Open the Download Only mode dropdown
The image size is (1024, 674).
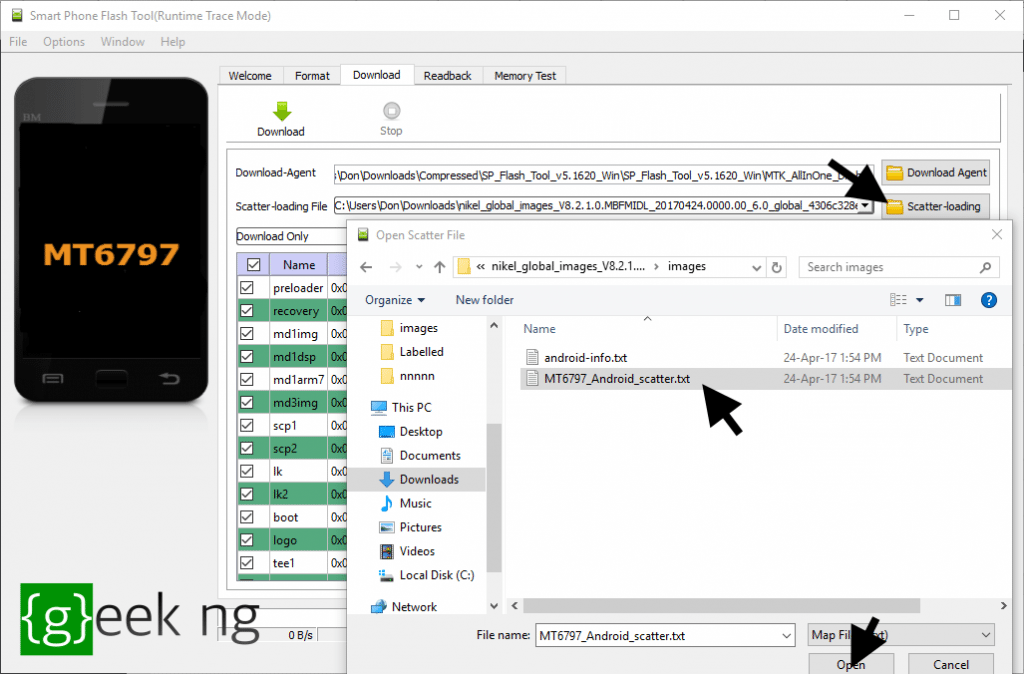coord(291,236)
